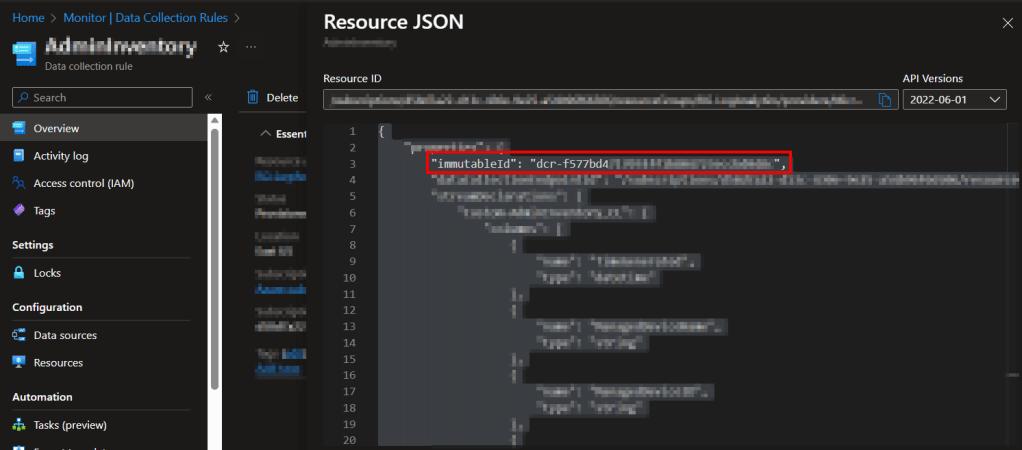Viewport: 1022px width, 450px height.
Task: Click the Home breadcrumb link
Action: [x=27, y=18]
